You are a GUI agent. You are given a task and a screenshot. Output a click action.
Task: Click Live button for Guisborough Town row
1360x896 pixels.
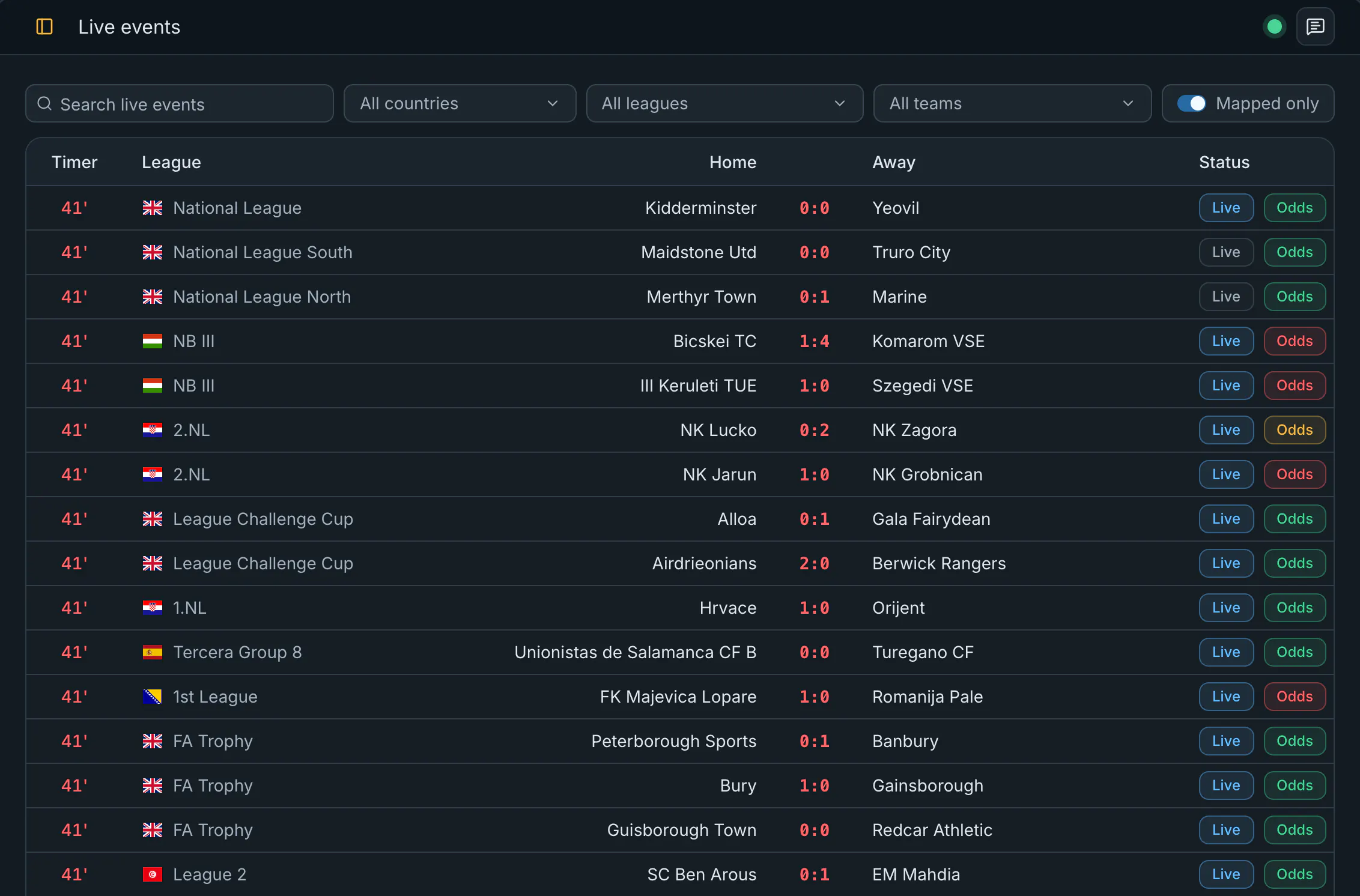pos(1226,830)
